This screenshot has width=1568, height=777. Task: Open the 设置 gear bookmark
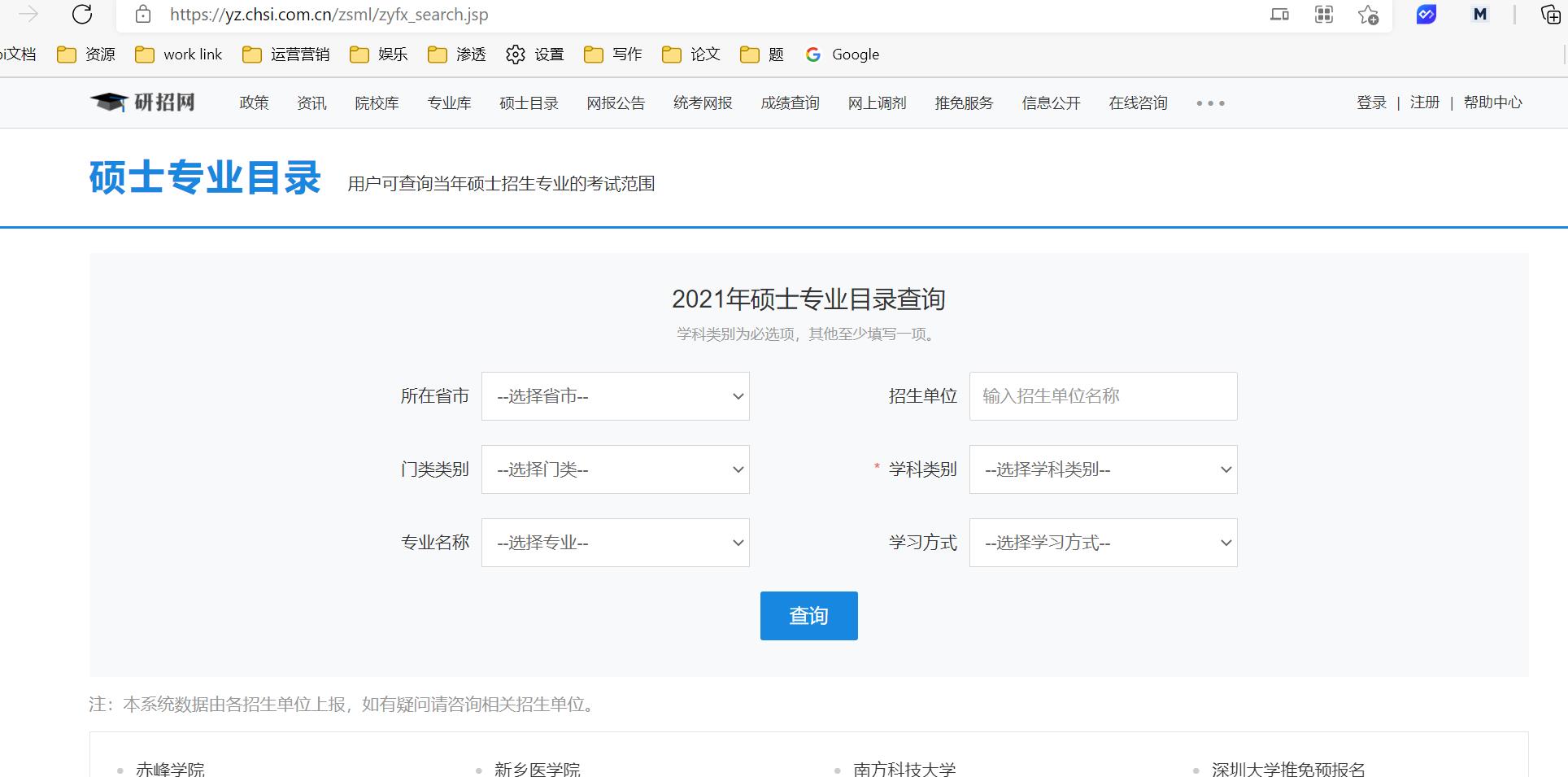pyautogui.click(x=535, y=55)
